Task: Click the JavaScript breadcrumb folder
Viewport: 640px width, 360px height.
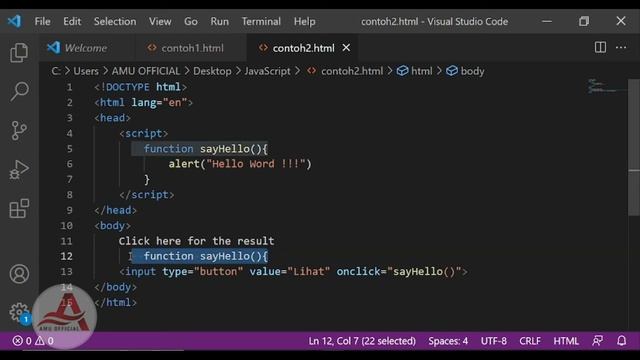Action: (267, 71)
